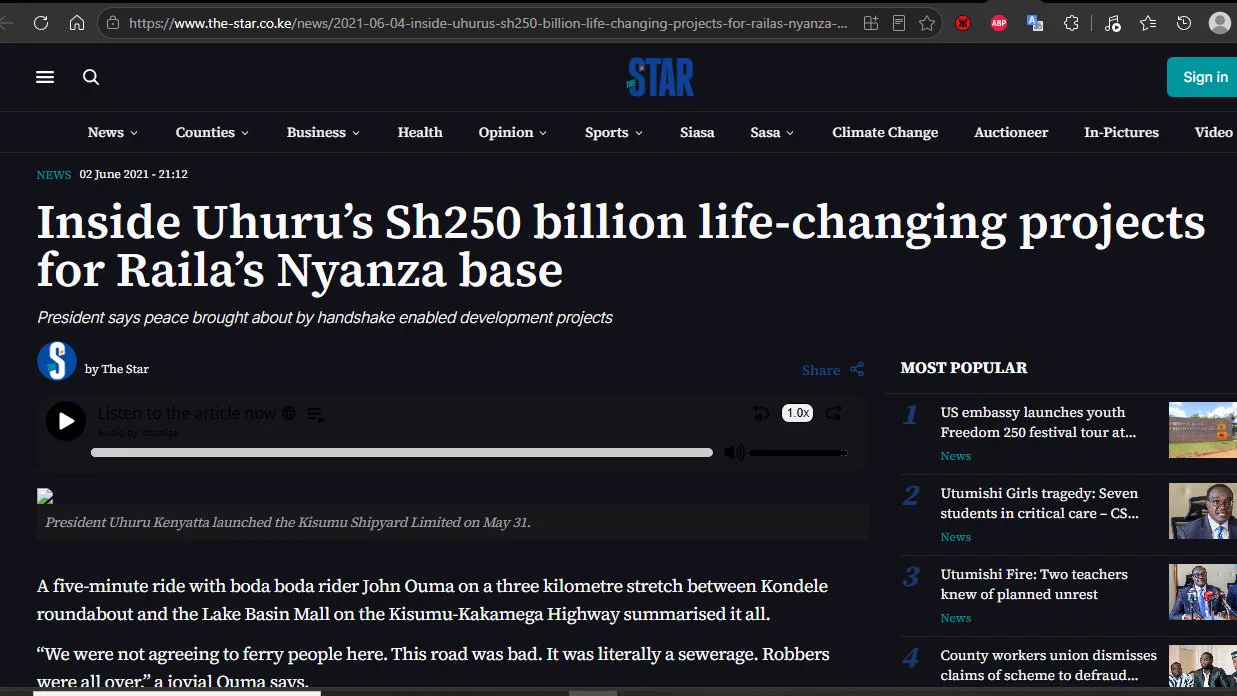Expand the Sports menu
The image size is (1237, 696).
pos(614,132)
